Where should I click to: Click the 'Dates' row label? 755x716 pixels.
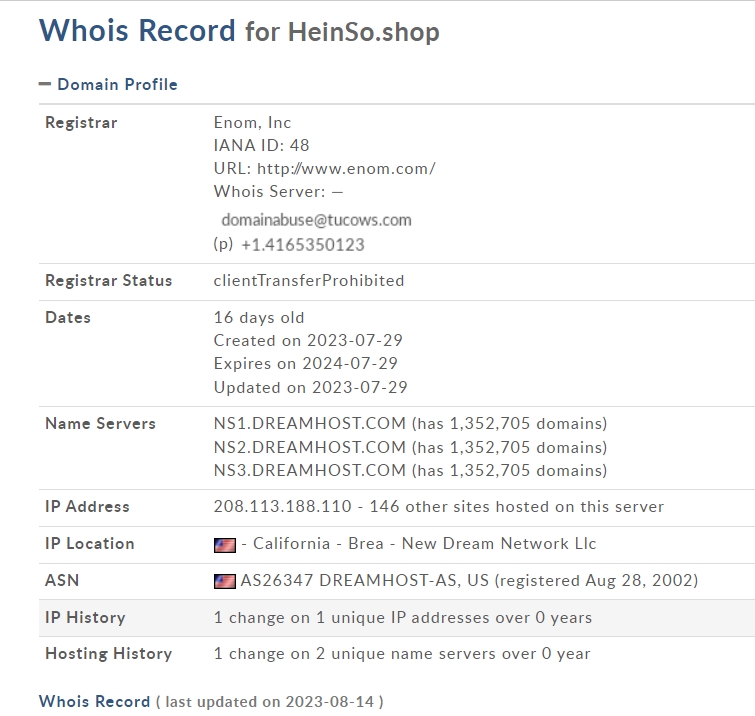point(68,318)
